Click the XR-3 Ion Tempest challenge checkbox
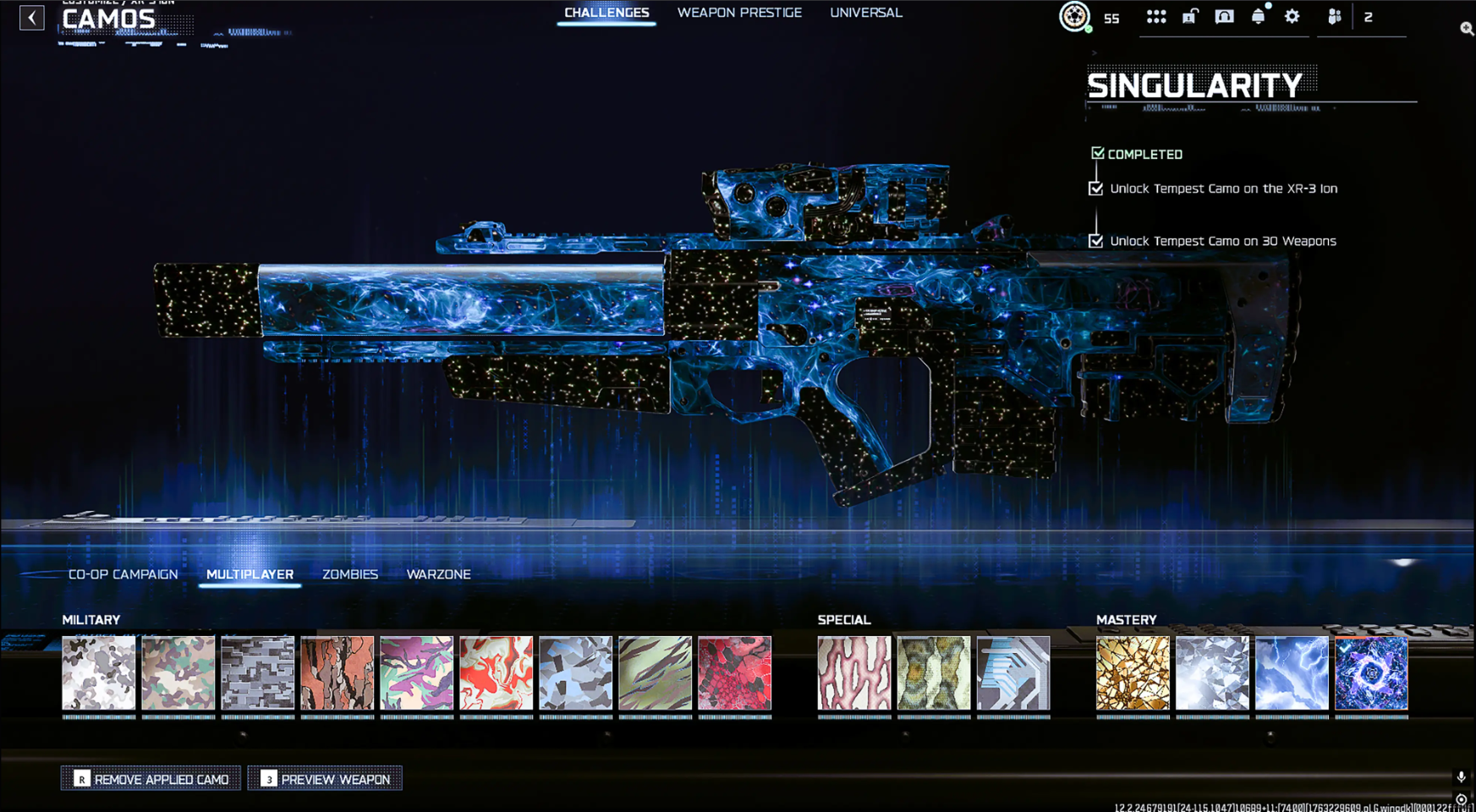 (1096, 189)
